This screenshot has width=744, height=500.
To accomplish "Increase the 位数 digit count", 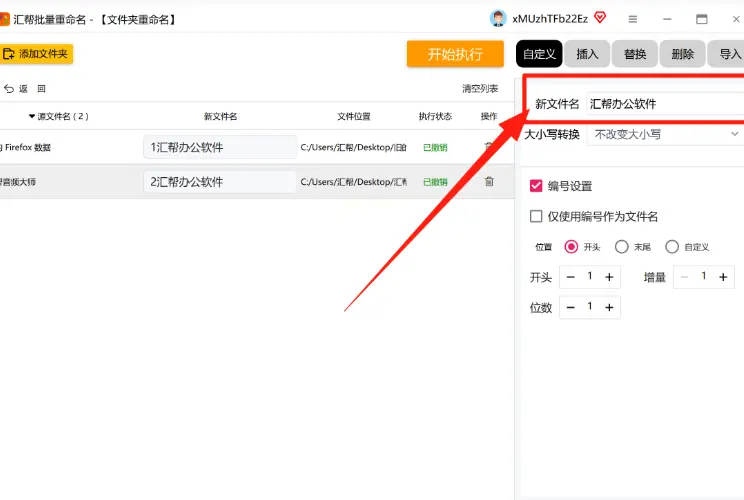I will click(x=609, y=307).
